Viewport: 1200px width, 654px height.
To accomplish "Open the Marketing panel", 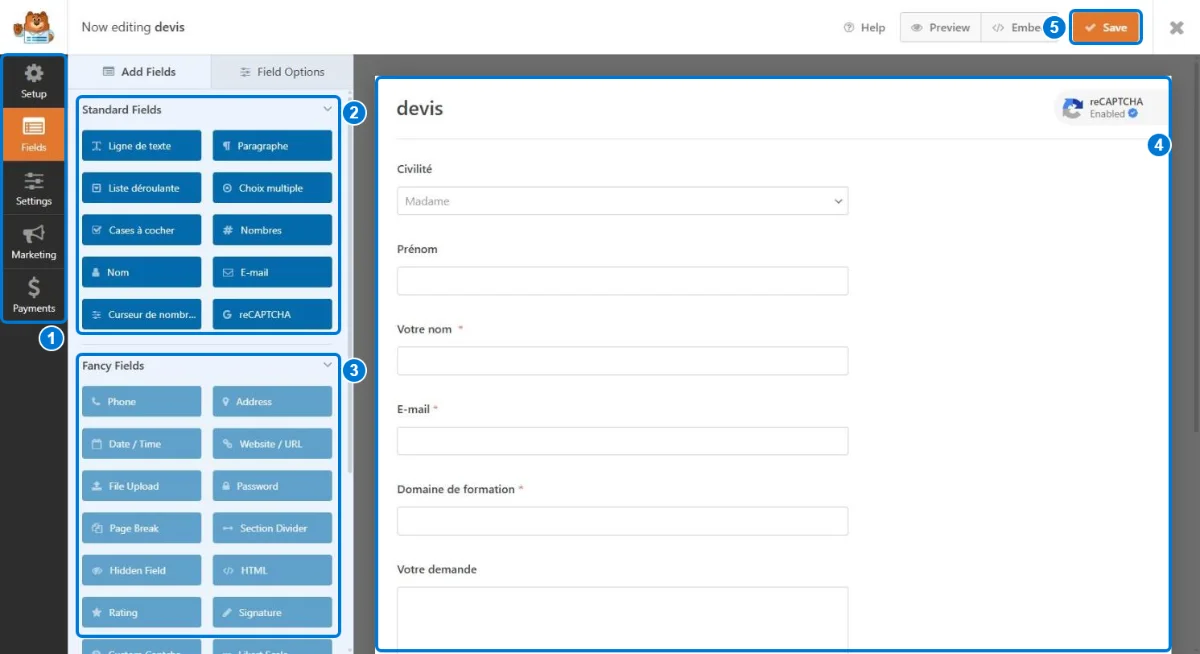I will pyautogui.click(x=34, y=242).
